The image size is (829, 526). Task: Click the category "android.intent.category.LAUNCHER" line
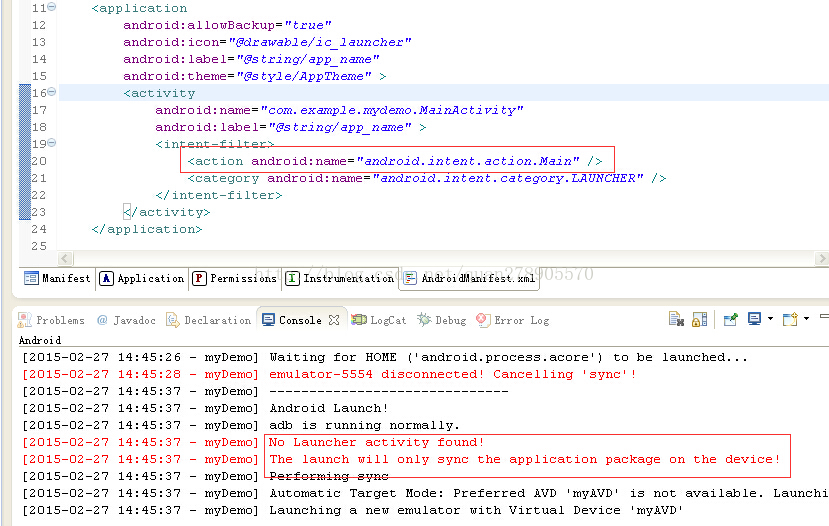pyautogui.click(x=427, y=178)
